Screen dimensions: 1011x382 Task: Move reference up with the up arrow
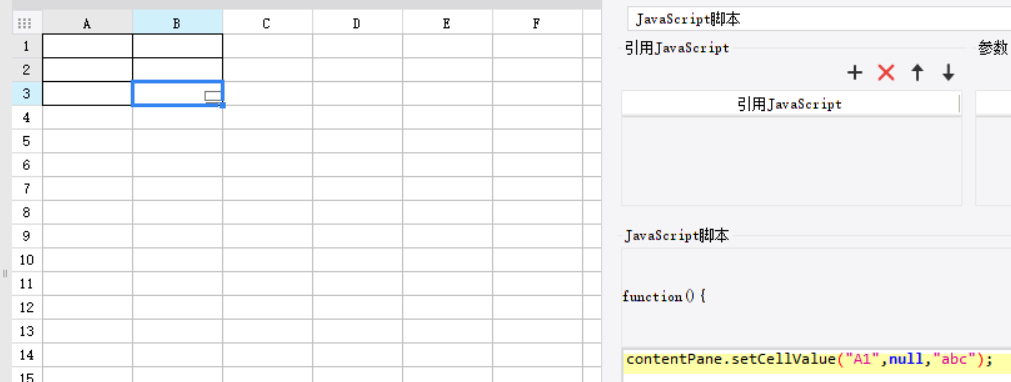(917, 72)
